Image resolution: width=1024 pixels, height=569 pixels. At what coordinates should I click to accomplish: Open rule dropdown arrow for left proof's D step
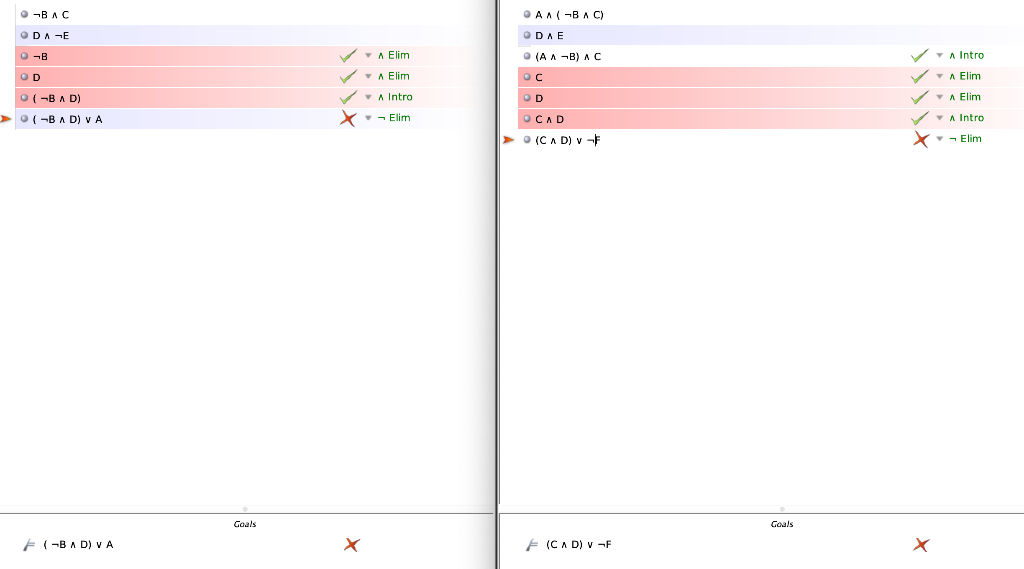(x=368, y=76)
